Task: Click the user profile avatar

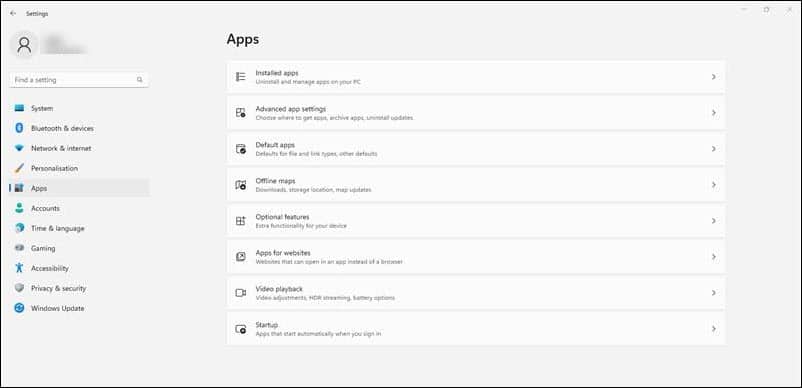Action: [x=24, y=45]
